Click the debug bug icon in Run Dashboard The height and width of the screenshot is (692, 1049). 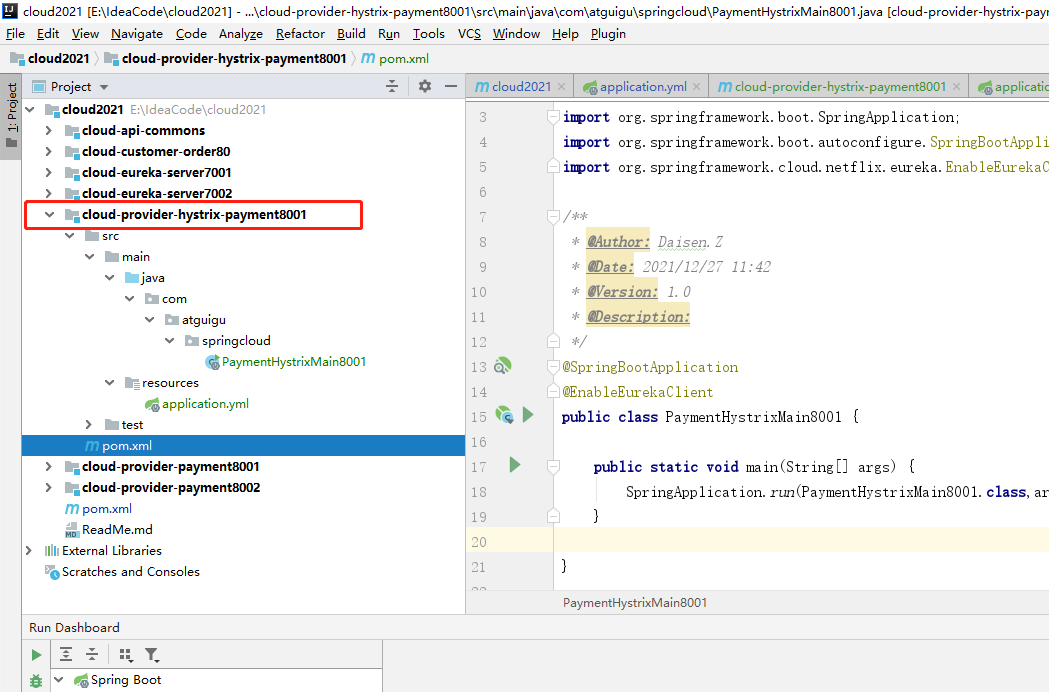pyautogui.click(x=36, y=681)
